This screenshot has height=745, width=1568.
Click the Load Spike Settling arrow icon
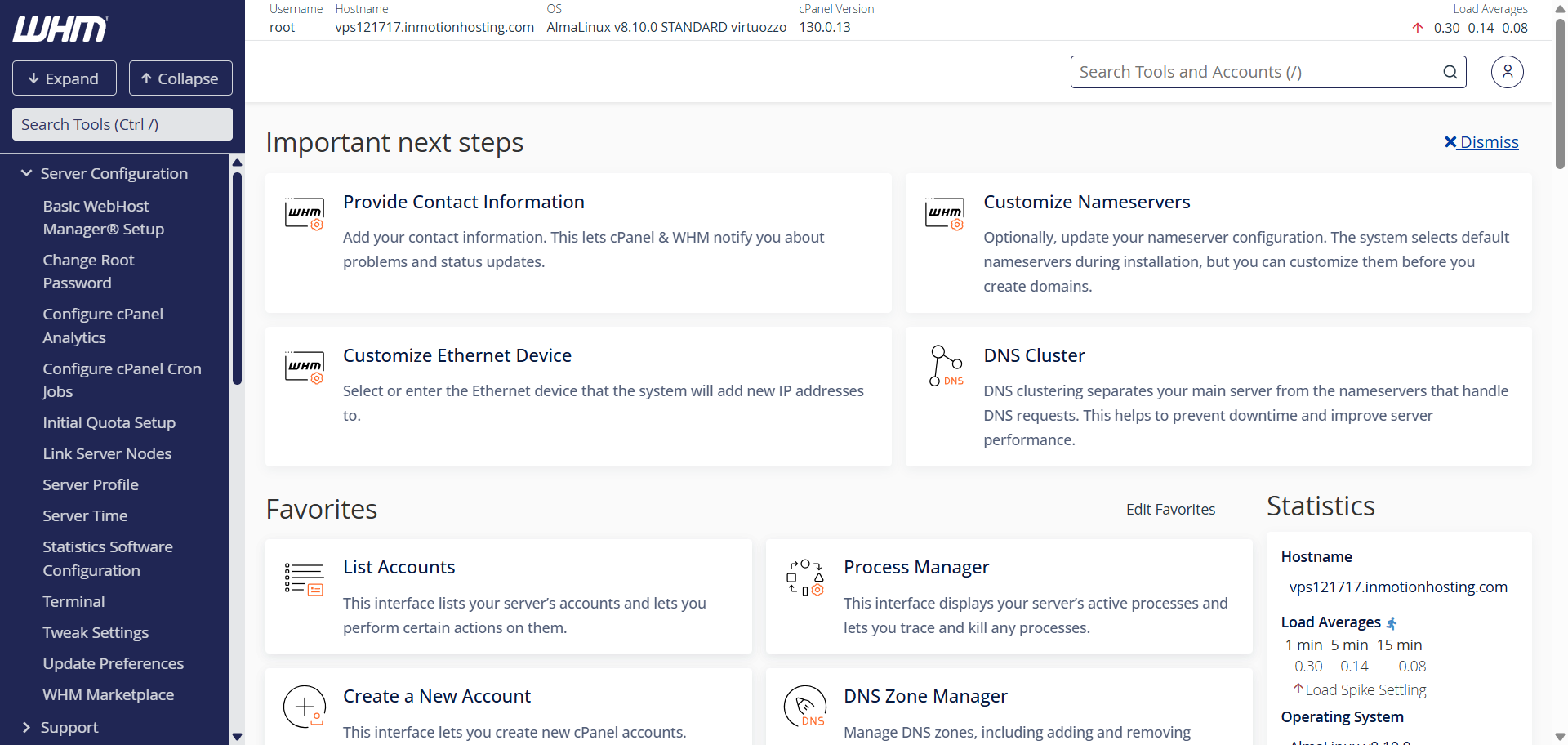click(x=1298, y=689)
